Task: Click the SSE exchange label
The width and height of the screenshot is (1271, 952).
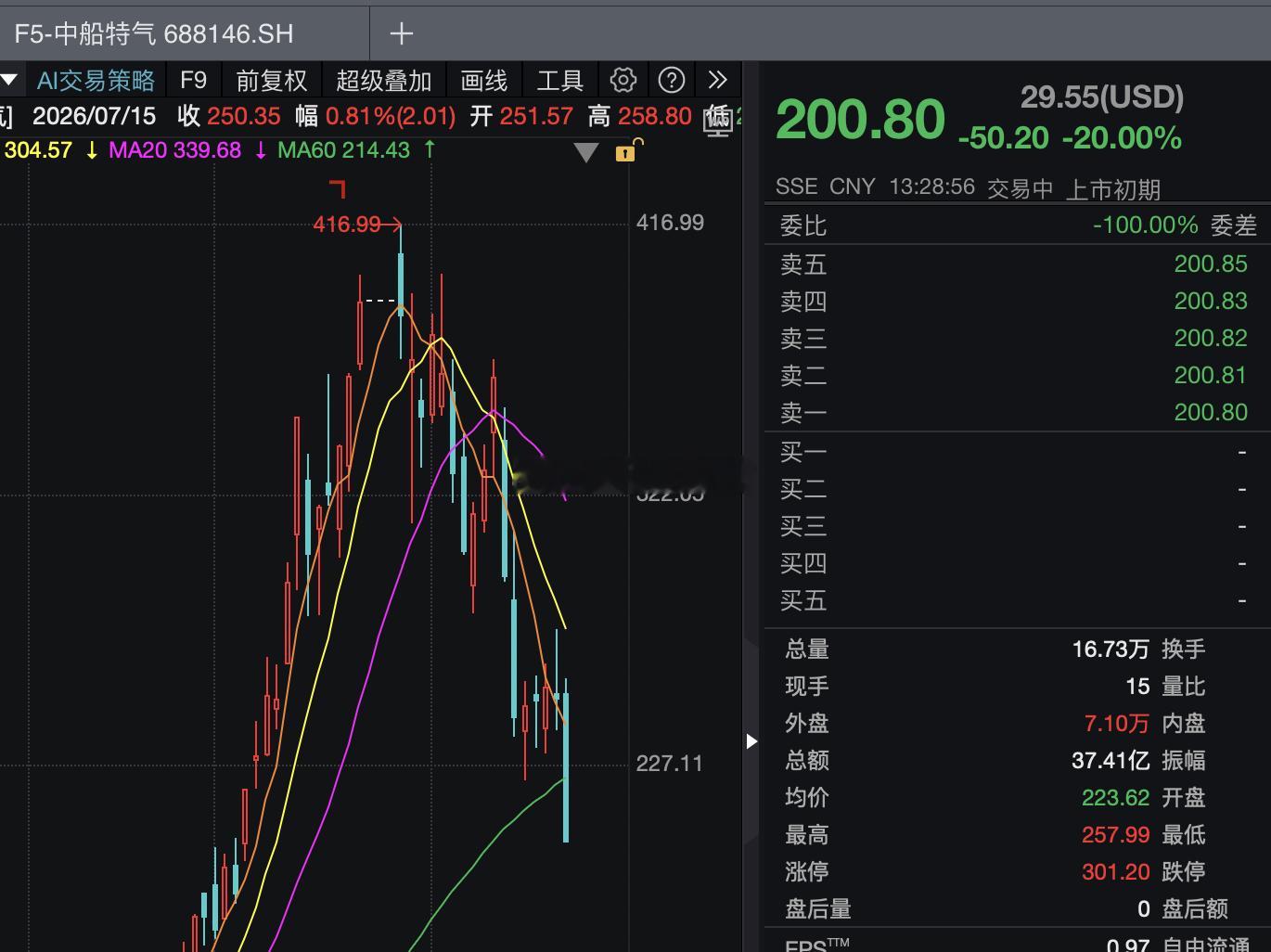Action: click(x=796, y=187)
